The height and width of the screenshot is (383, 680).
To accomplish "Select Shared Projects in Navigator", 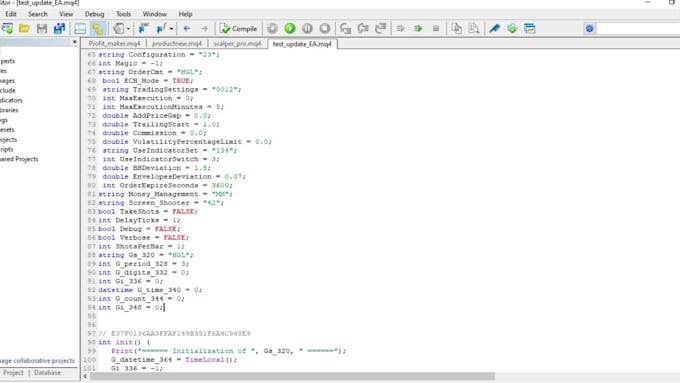I will click(19, 159).
